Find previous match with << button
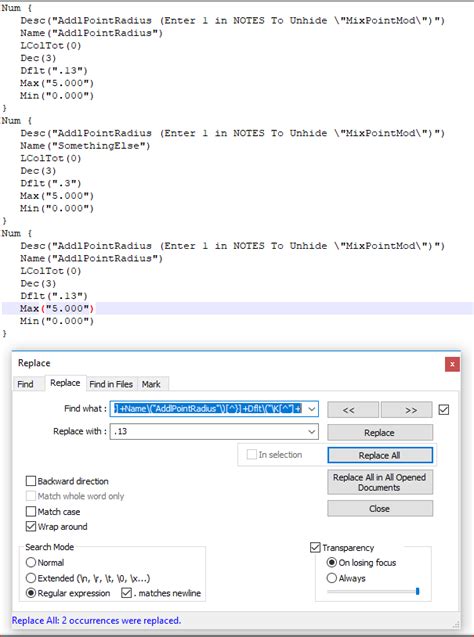474x637 pixels. click(x=353, y=410)
